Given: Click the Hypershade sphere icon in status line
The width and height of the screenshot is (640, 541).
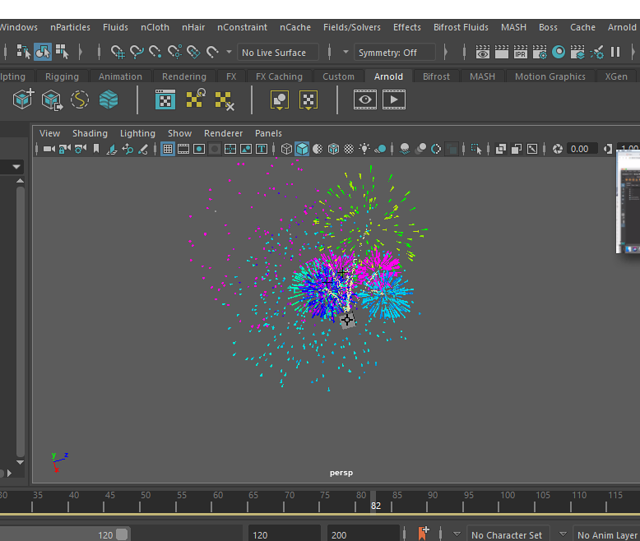Looking at the screenshot, I should (558, 52).
